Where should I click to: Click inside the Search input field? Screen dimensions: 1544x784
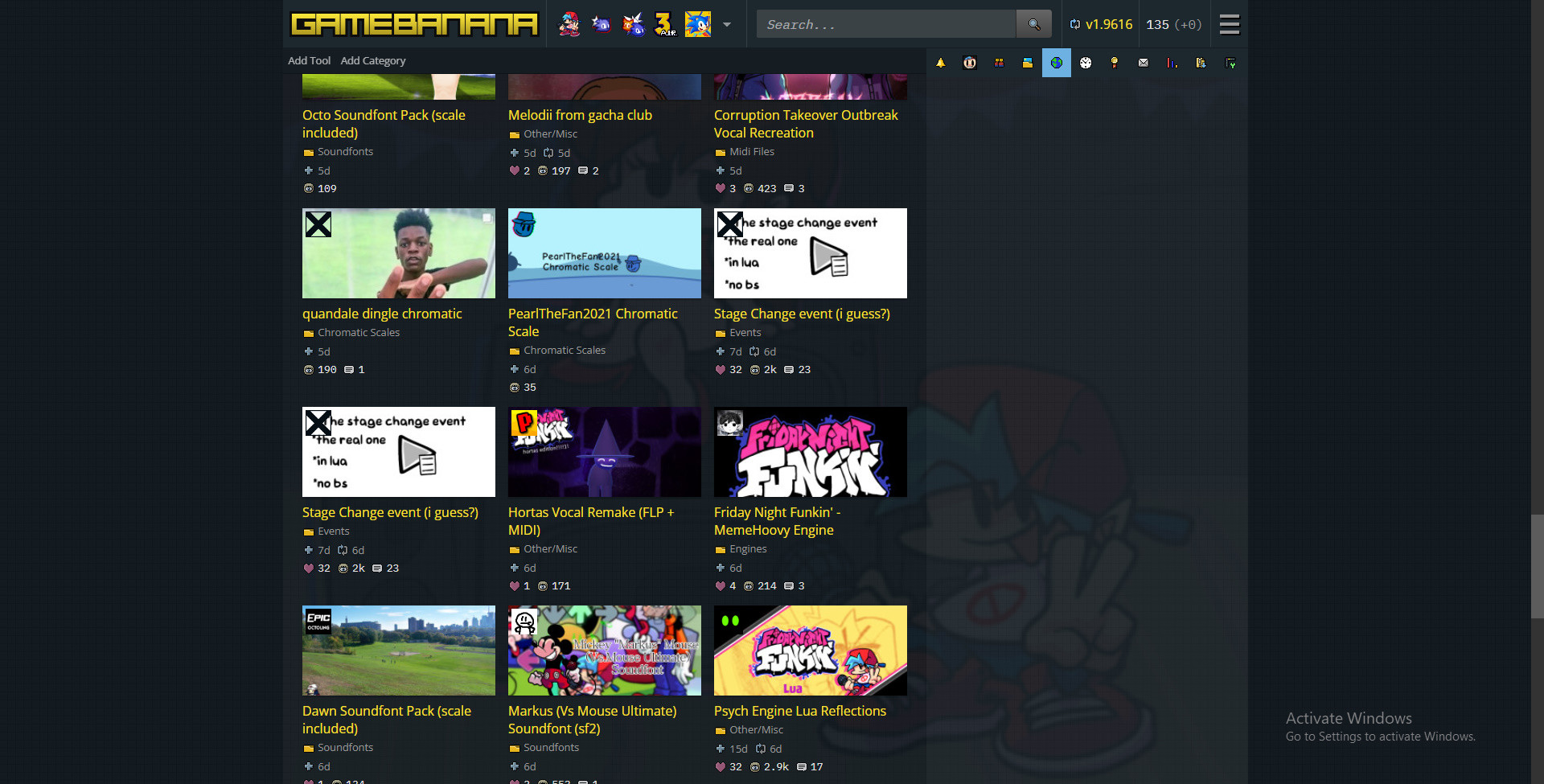(885, 23)
